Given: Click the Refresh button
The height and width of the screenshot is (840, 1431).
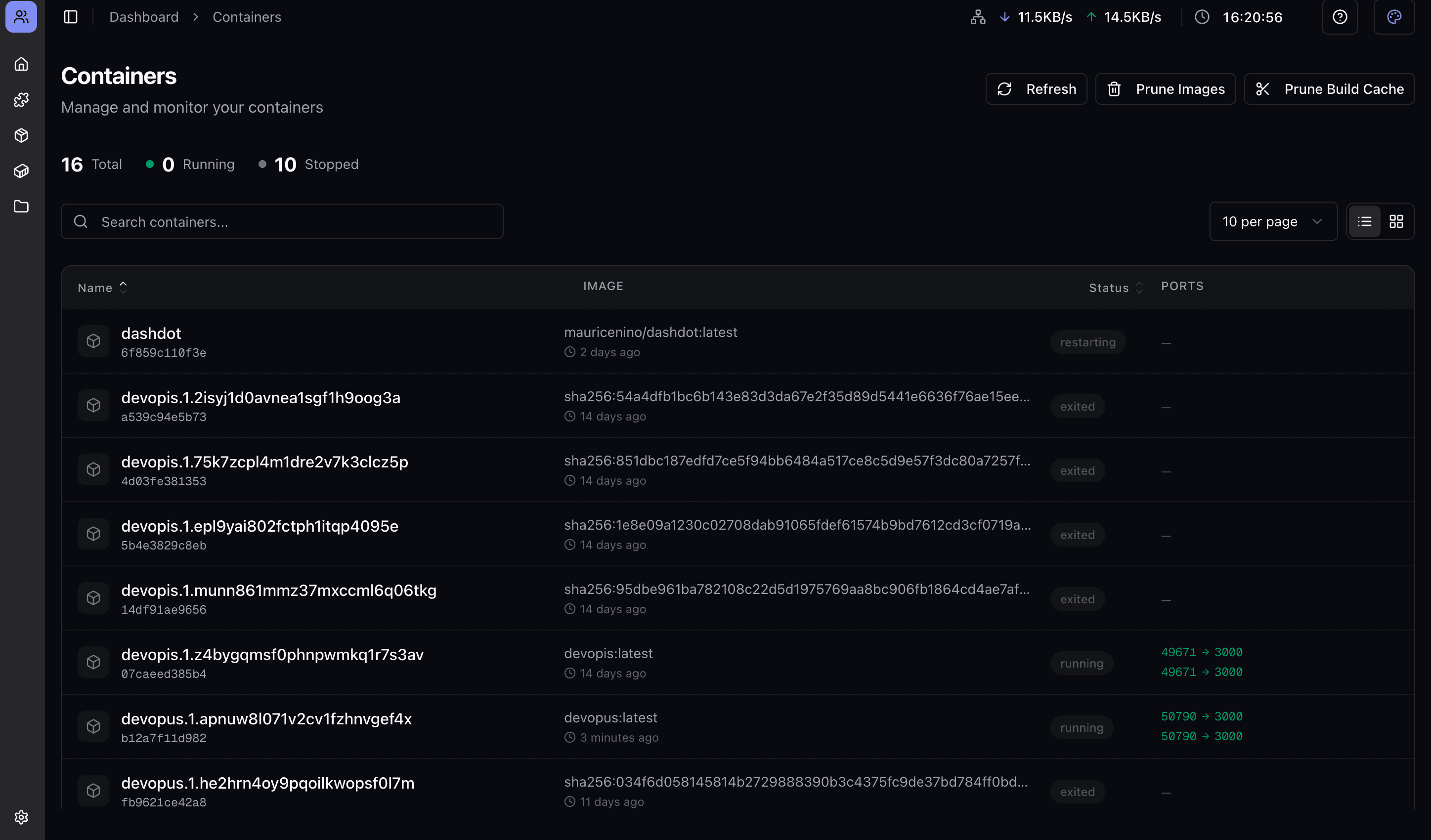Looking at the screenshot, I should (x=1036, y=88).
